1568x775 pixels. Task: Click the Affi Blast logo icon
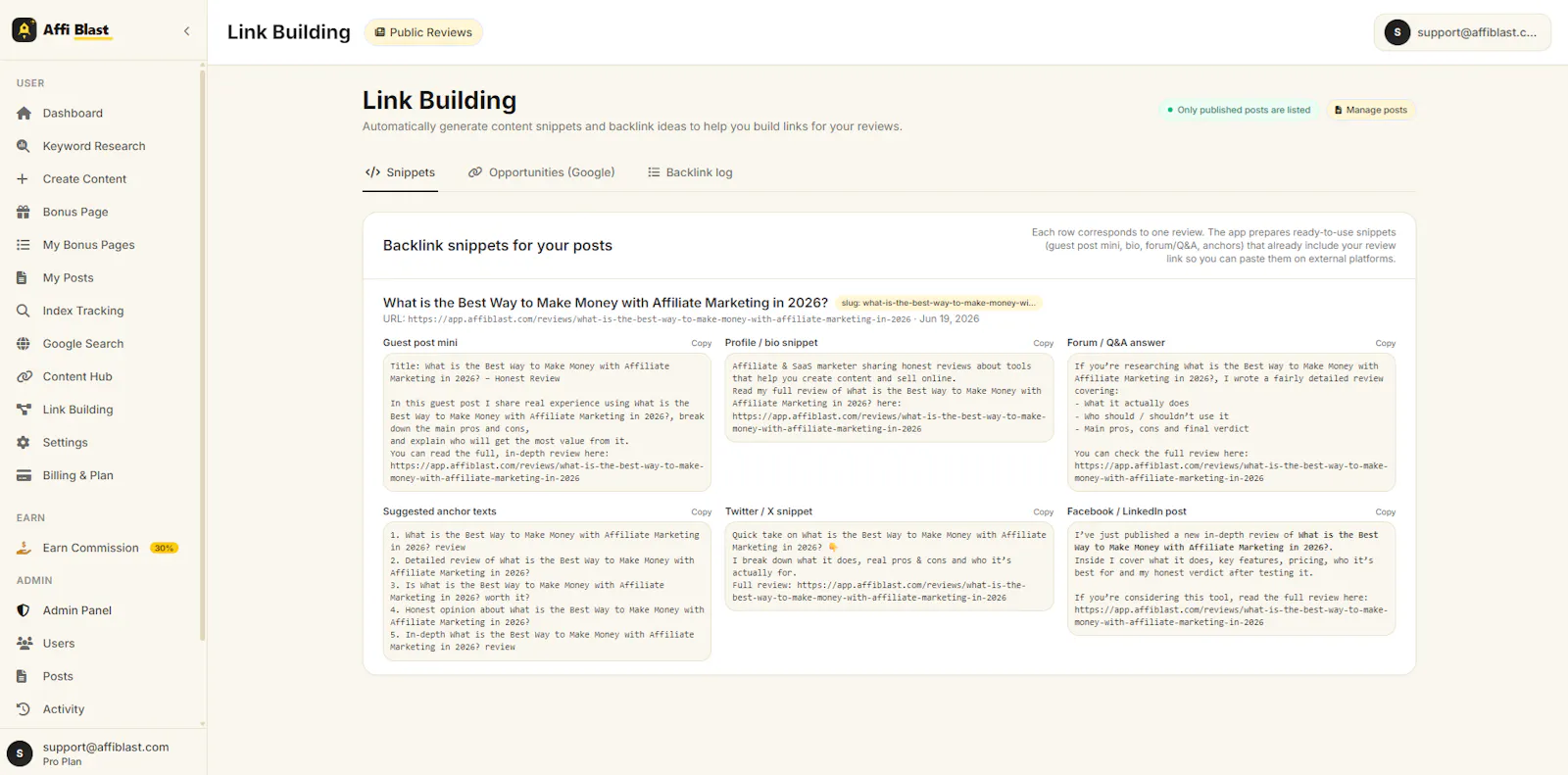click(x=24, y=30)
